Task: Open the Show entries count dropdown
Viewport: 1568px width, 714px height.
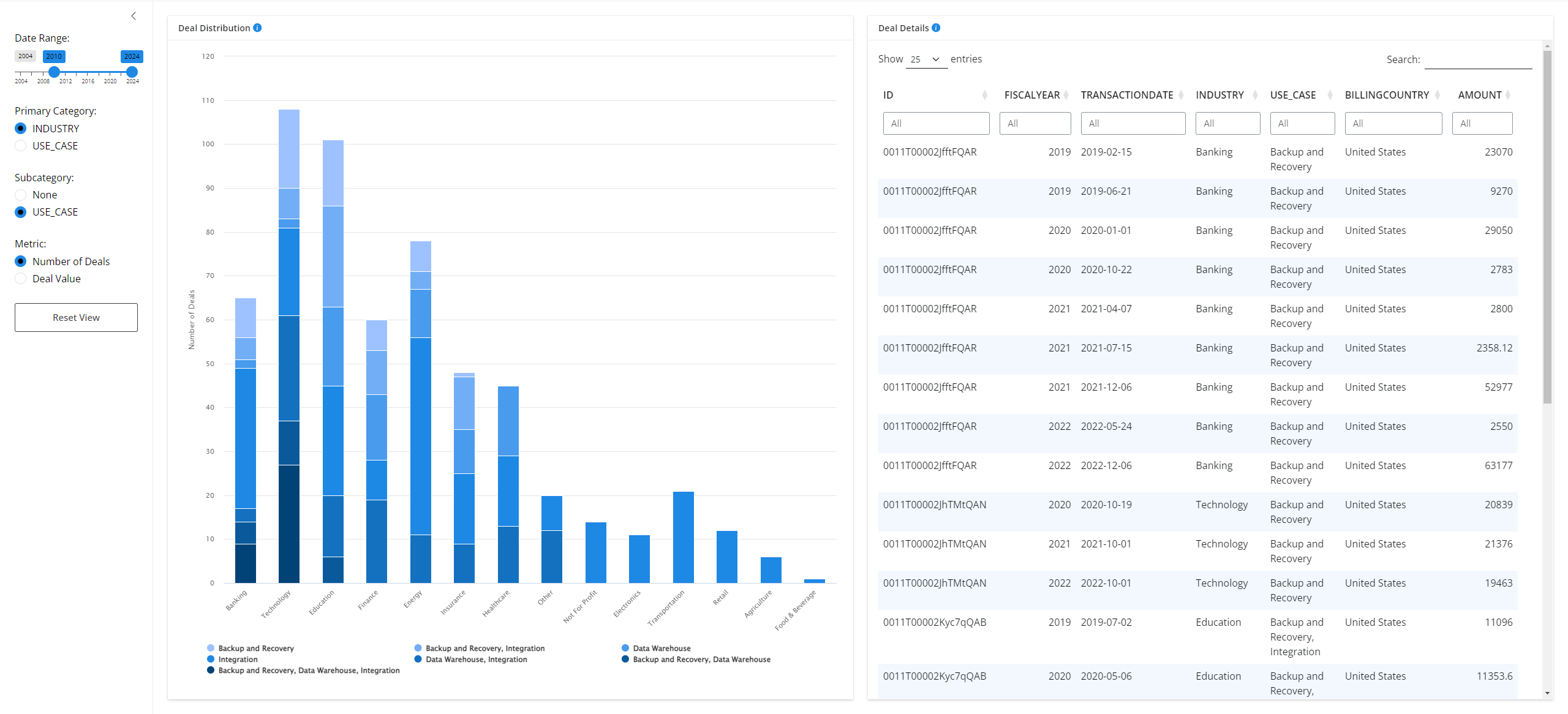Action: coord(926,59)
